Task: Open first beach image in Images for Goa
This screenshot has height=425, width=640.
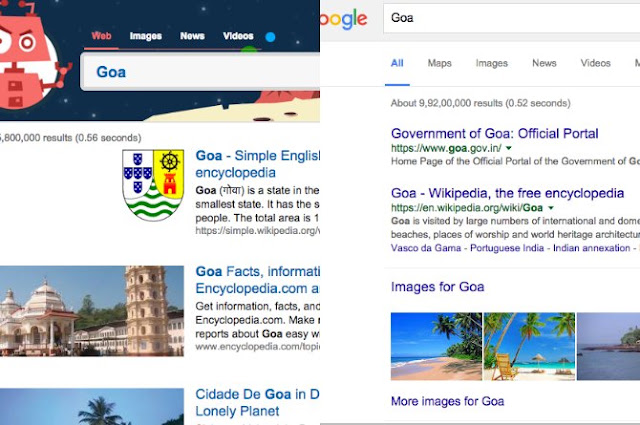Action: [436, 347]
